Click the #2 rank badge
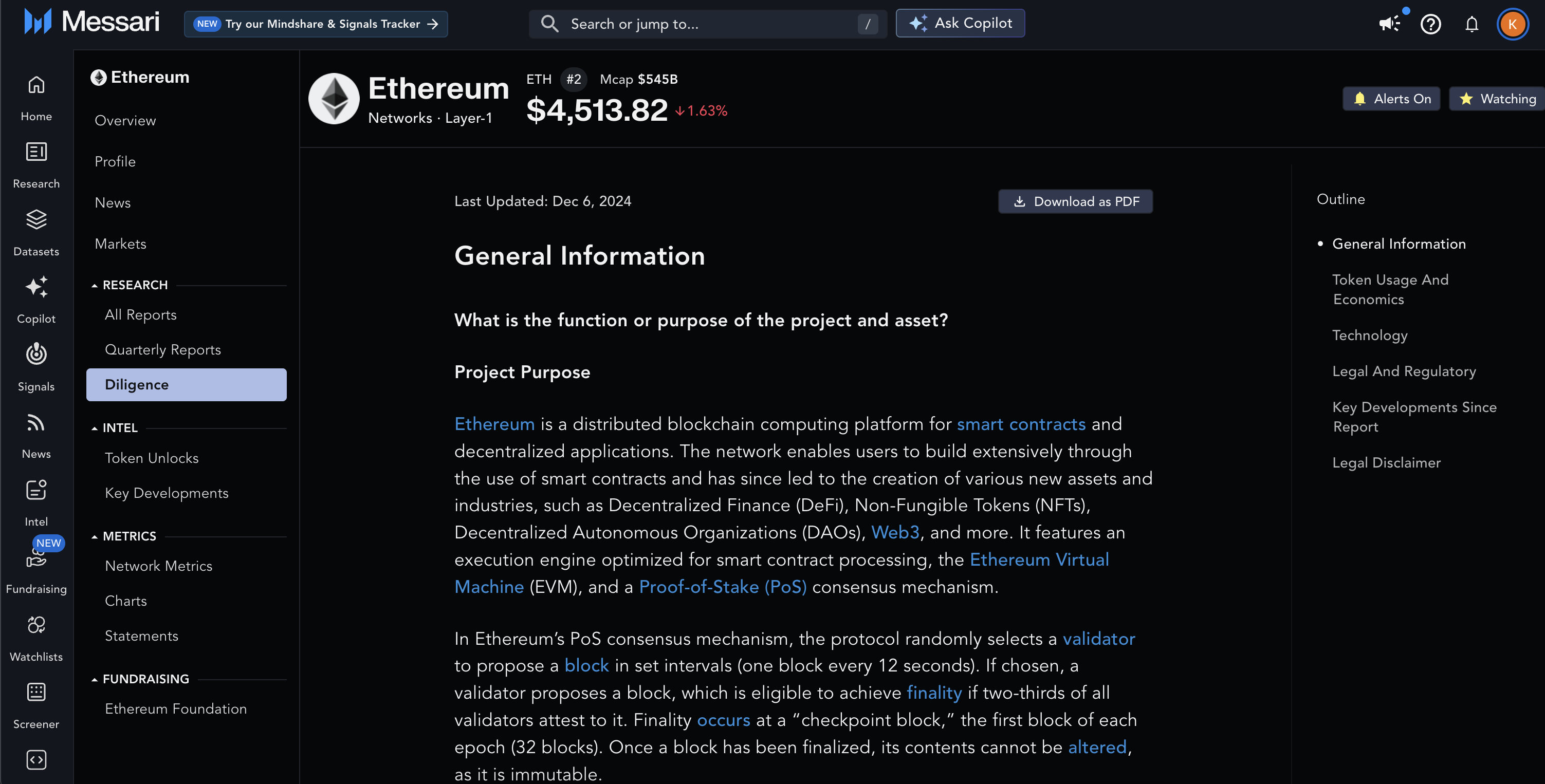The width and height of the screenshot is (1545, 784). click(x=574, y=79)
